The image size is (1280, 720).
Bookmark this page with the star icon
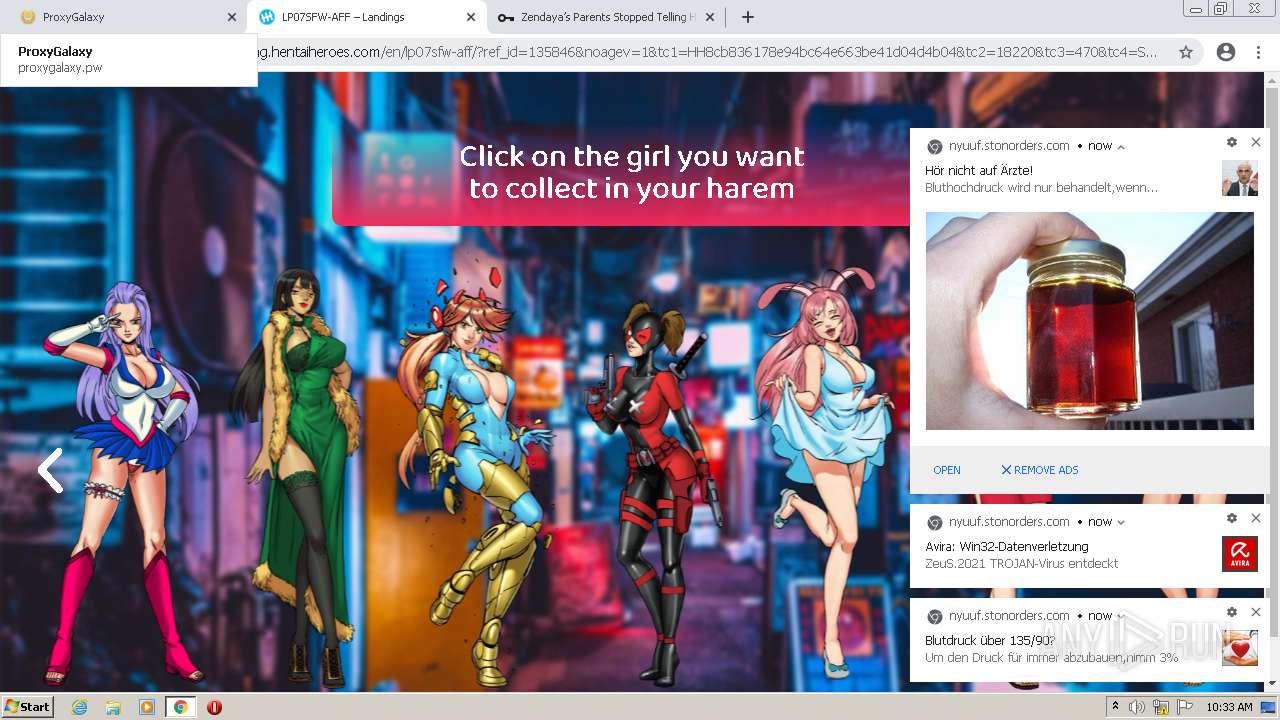pos(1186,52)
